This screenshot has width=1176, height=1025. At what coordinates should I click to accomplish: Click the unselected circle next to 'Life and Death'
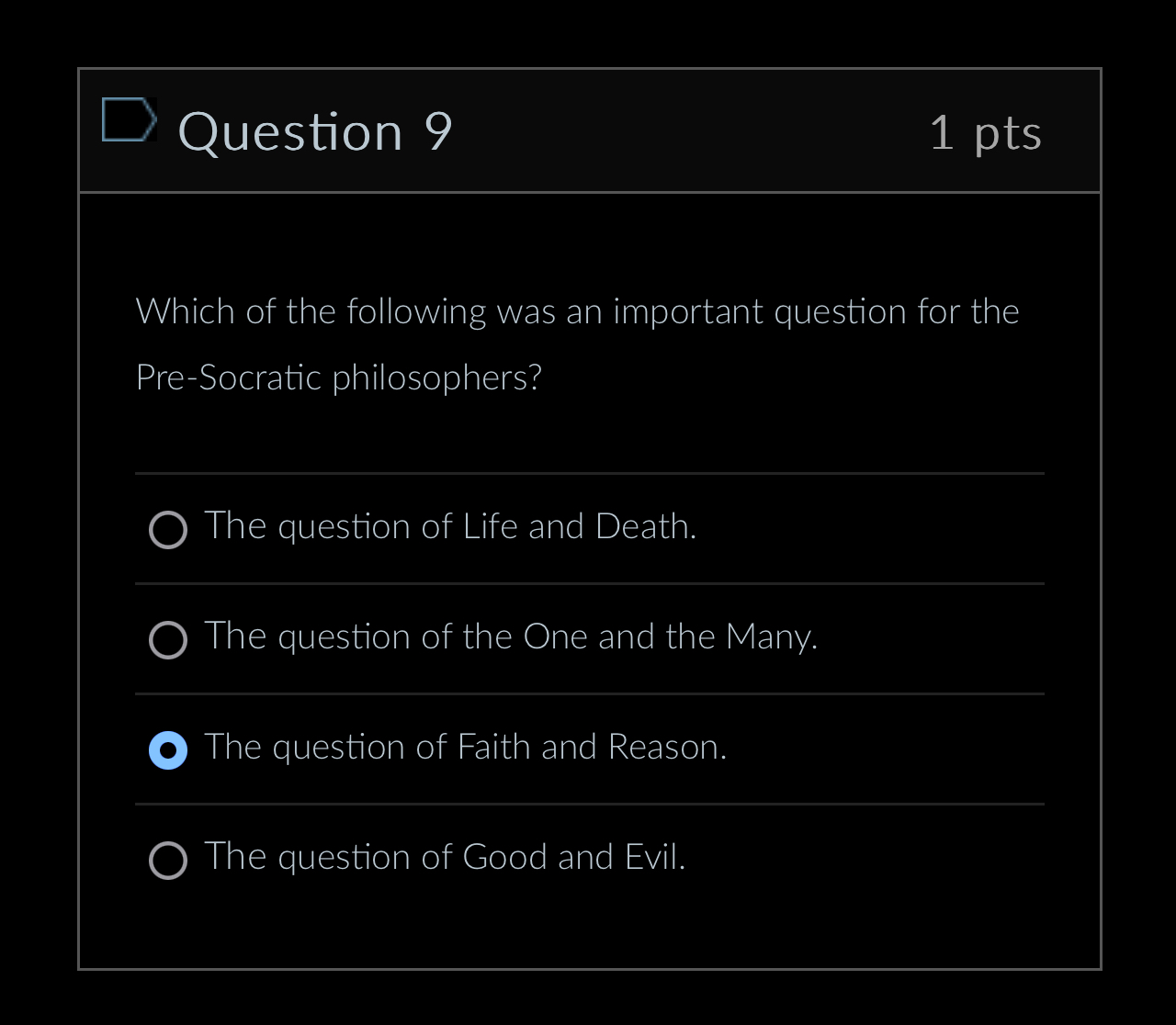pyautogui.click(x=168, y=530)
